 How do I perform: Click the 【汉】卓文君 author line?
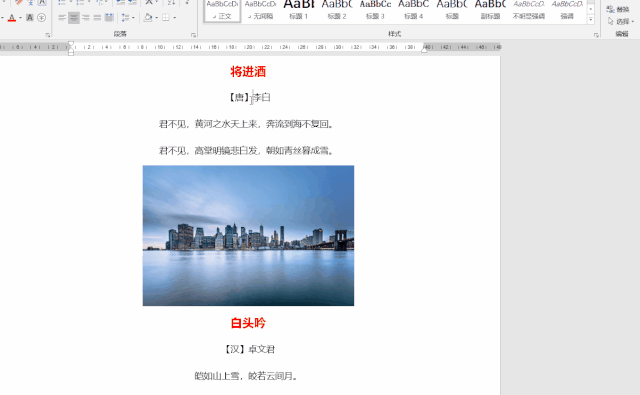click(249, 349)
